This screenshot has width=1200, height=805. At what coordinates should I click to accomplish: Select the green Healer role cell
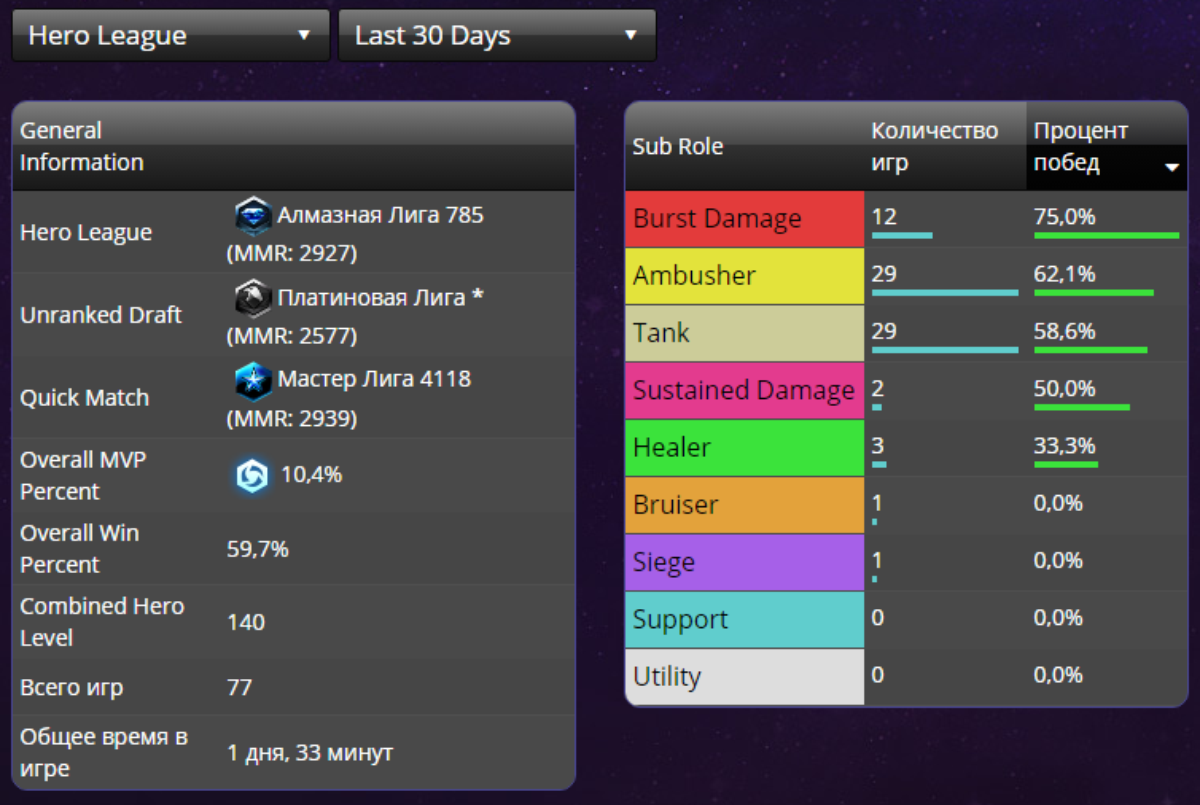tap(744, 447)
